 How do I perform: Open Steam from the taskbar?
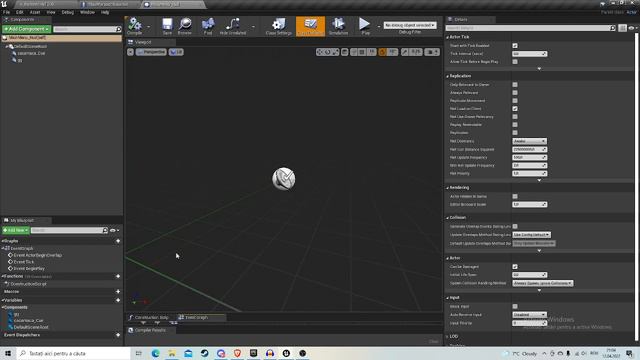coord(204,353)
